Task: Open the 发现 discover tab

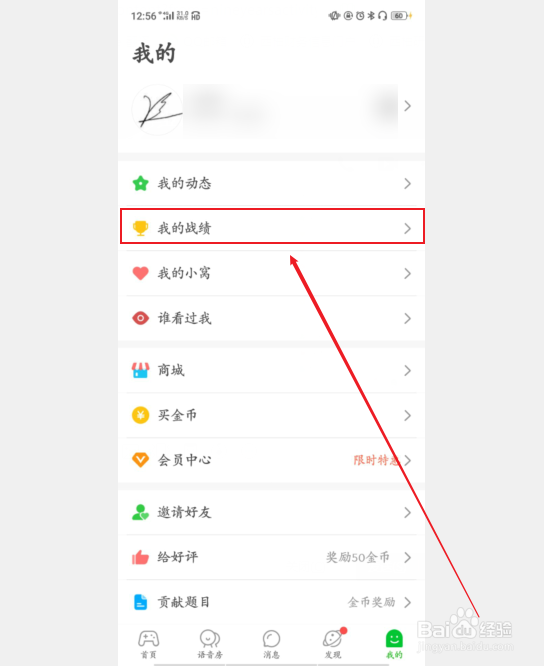Action: pyautogui.click(x=333, y=643)
